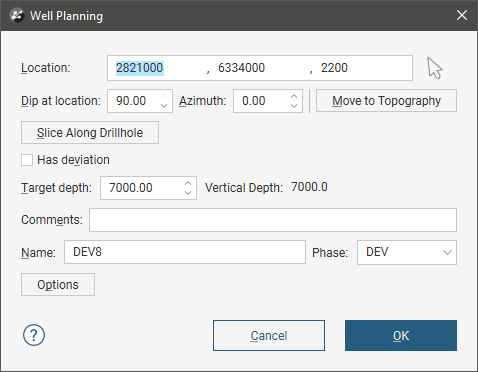Click the location picker arrow icon
Screen dimensions: 478x372
pyautogui.click(x=435, y=68)
